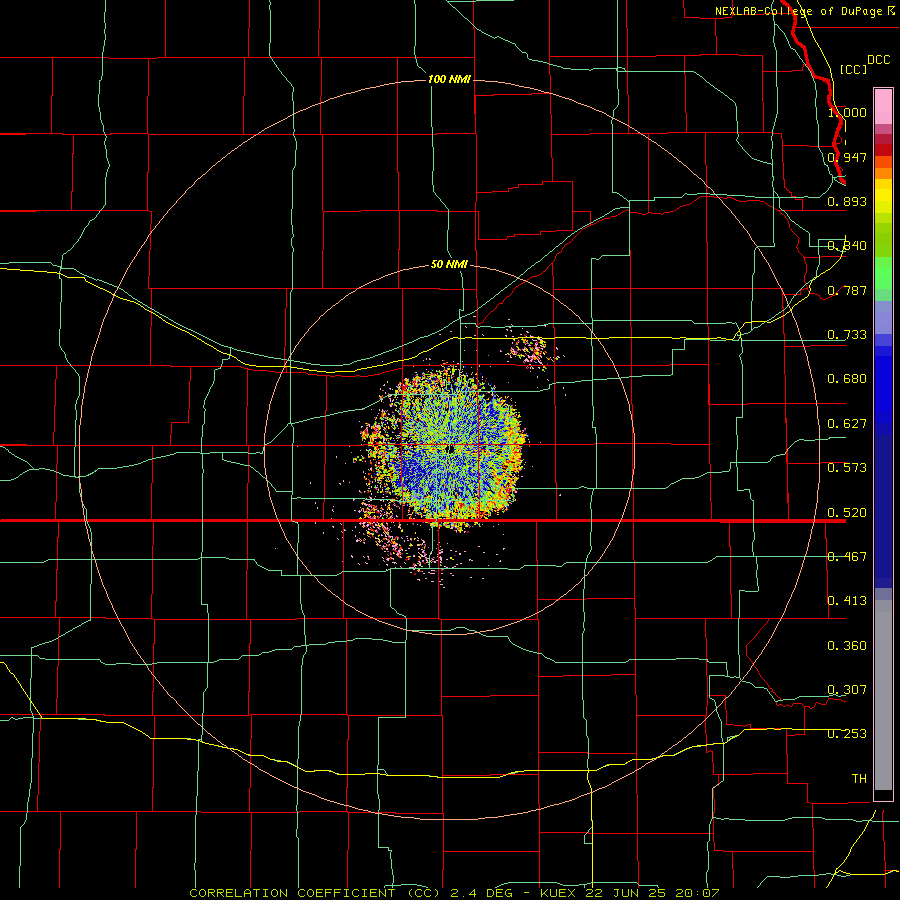Image resolution: width=900 pixels, height=900 pixels.
Task: Click the KUEX station identifier
Action: click(x=560, y=893)
